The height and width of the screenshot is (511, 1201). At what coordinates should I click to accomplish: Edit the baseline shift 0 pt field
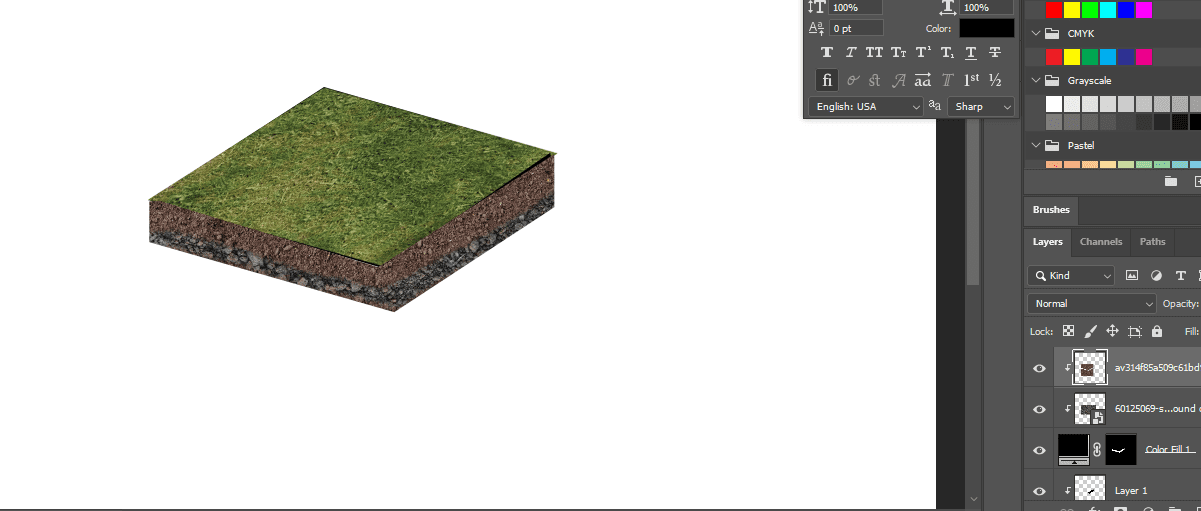(856, 28)
